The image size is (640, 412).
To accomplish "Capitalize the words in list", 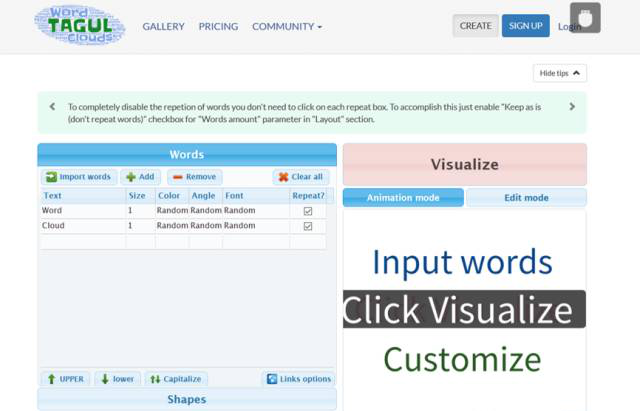I will click(x=175, y=379).
